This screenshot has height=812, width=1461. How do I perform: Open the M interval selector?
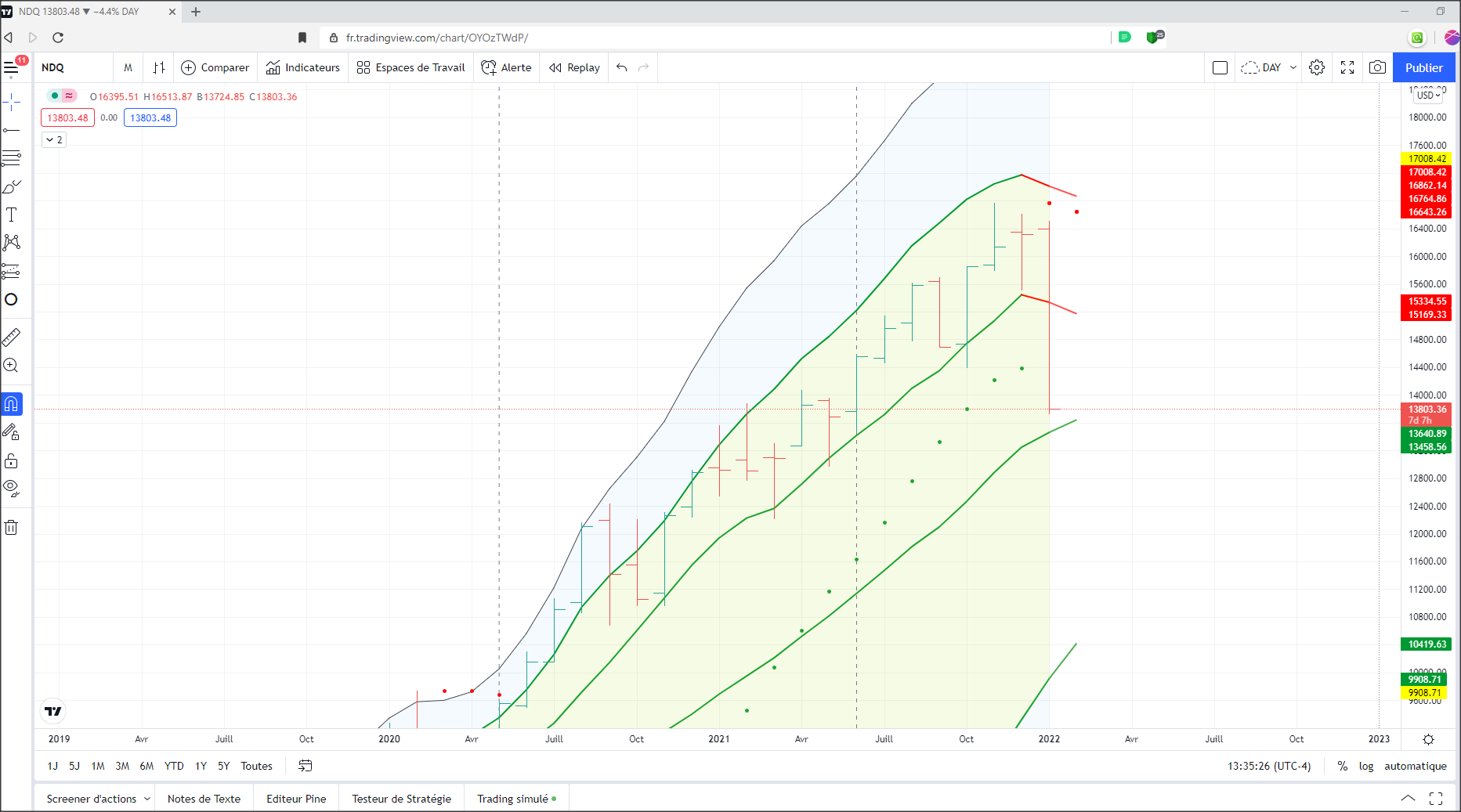click(x=128, y=67)
